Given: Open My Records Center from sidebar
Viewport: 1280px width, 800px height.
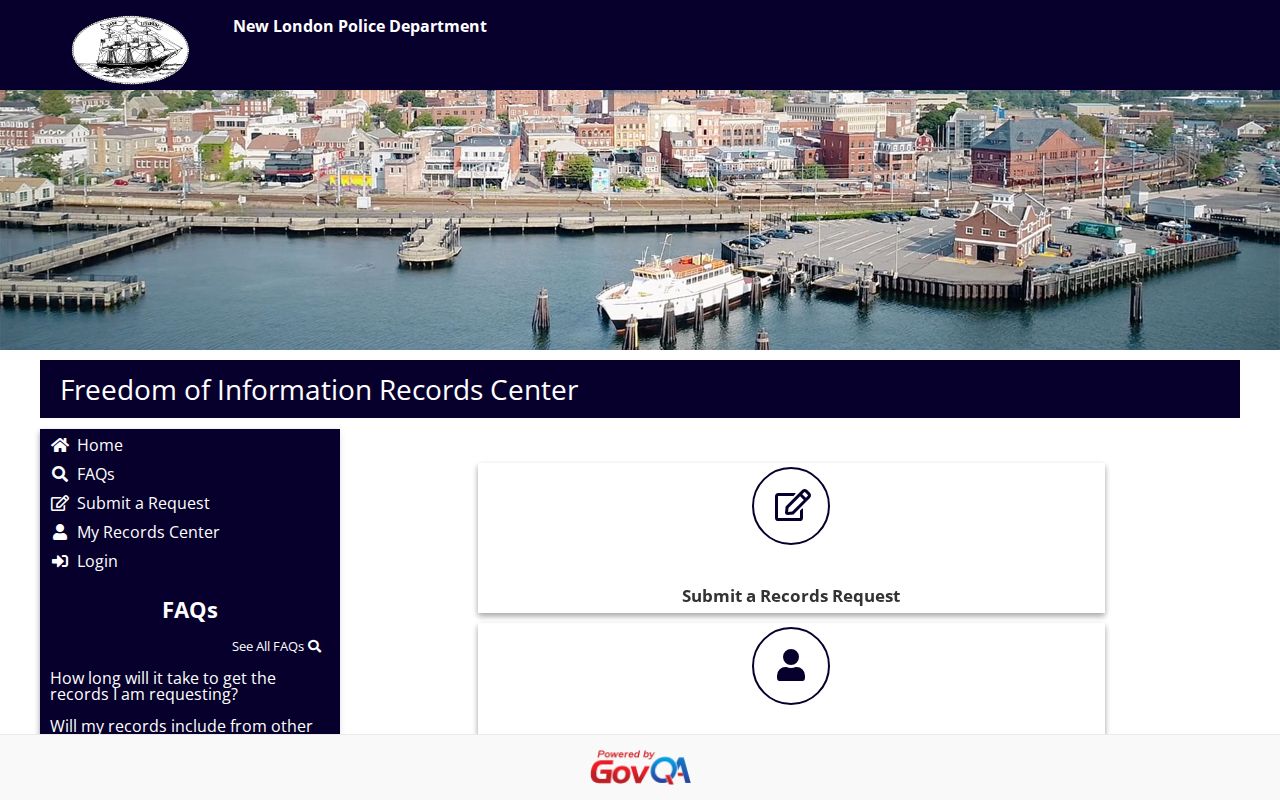Looking at the screenshot, I should [x=148, y=532].
